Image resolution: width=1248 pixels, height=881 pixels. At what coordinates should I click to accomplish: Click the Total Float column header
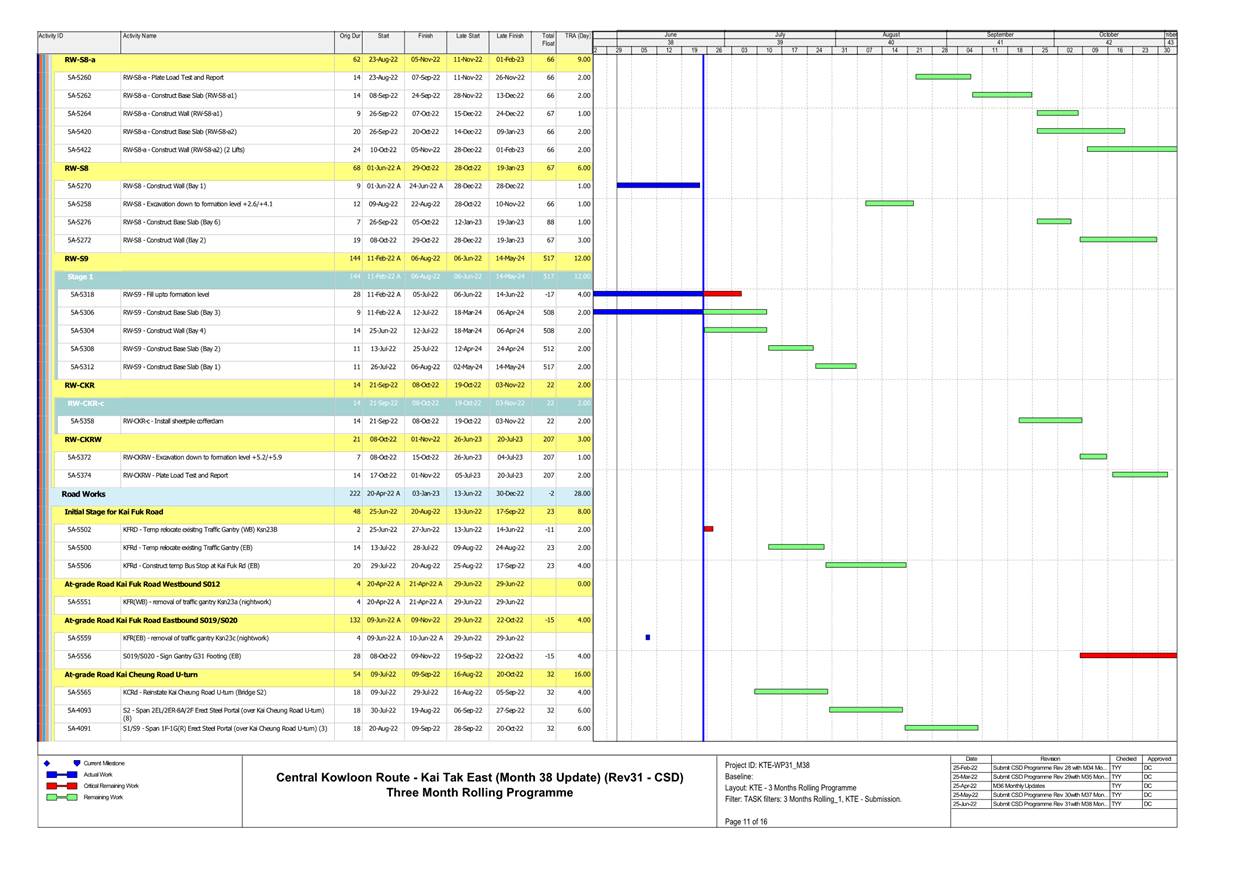point(548,40)
